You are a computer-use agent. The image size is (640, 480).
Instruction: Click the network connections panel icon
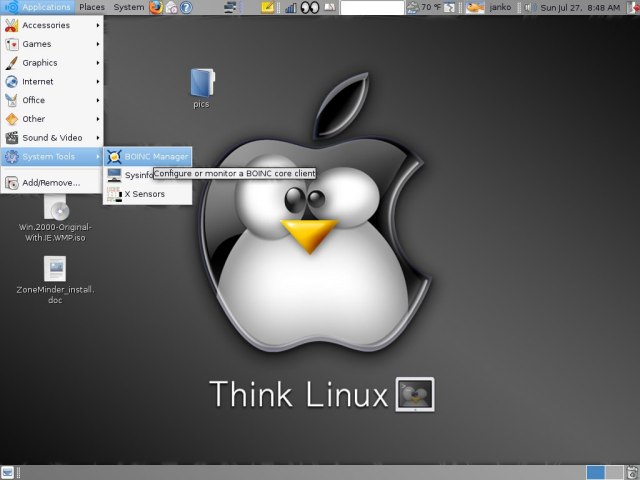(230, 7)
